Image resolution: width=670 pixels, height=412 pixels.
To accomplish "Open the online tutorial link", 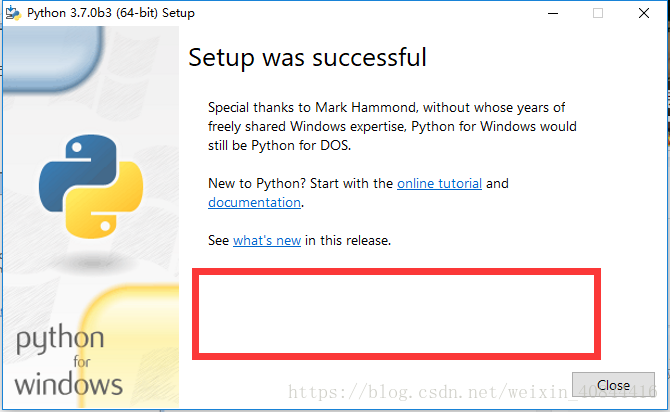I will click(x=439, y=184).
